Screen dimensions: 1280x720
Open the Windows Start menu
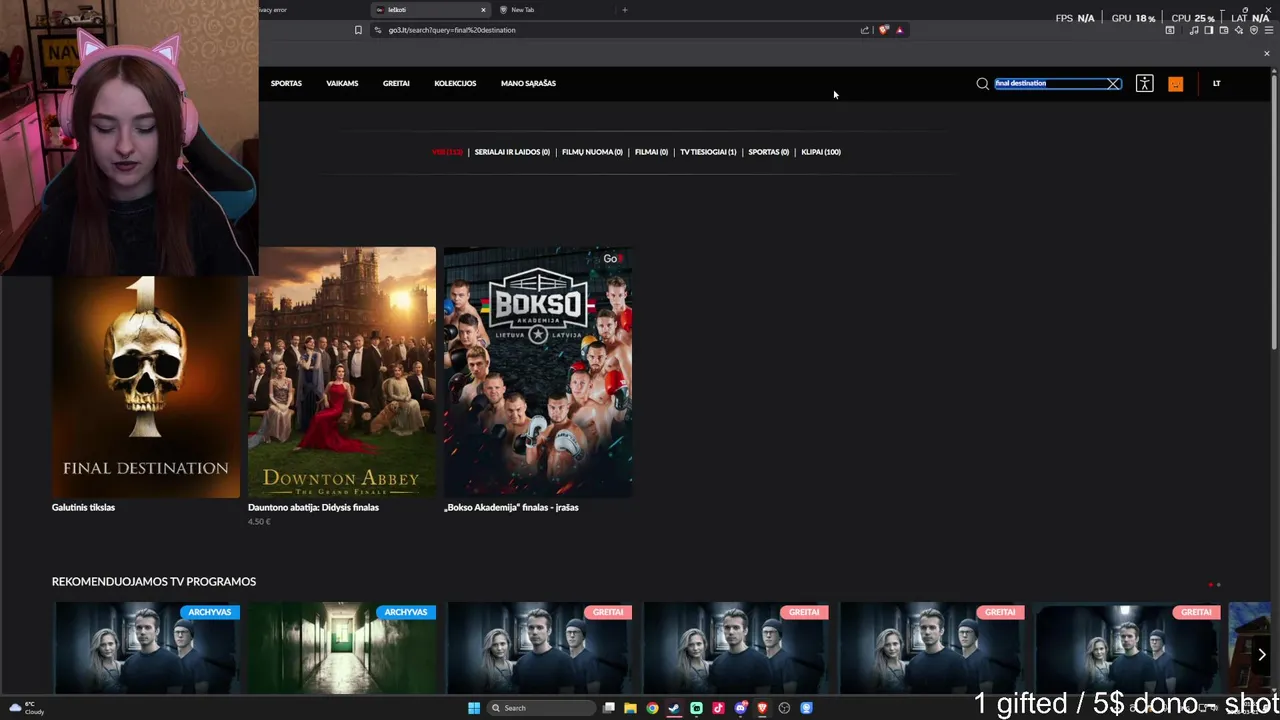(474, 708)
